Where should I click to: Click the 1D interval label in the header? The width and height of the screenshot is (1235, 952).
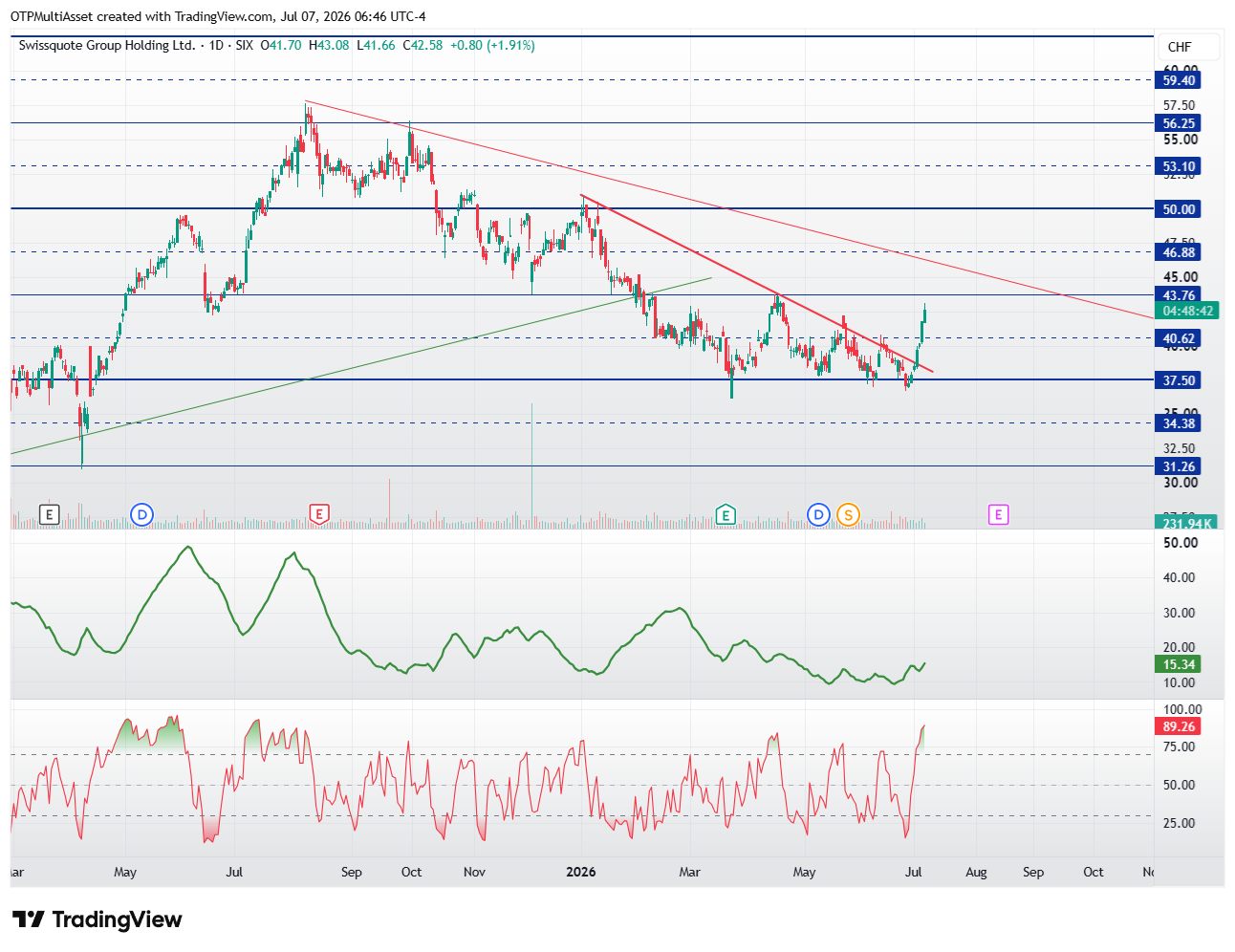(x=216, y=45)
